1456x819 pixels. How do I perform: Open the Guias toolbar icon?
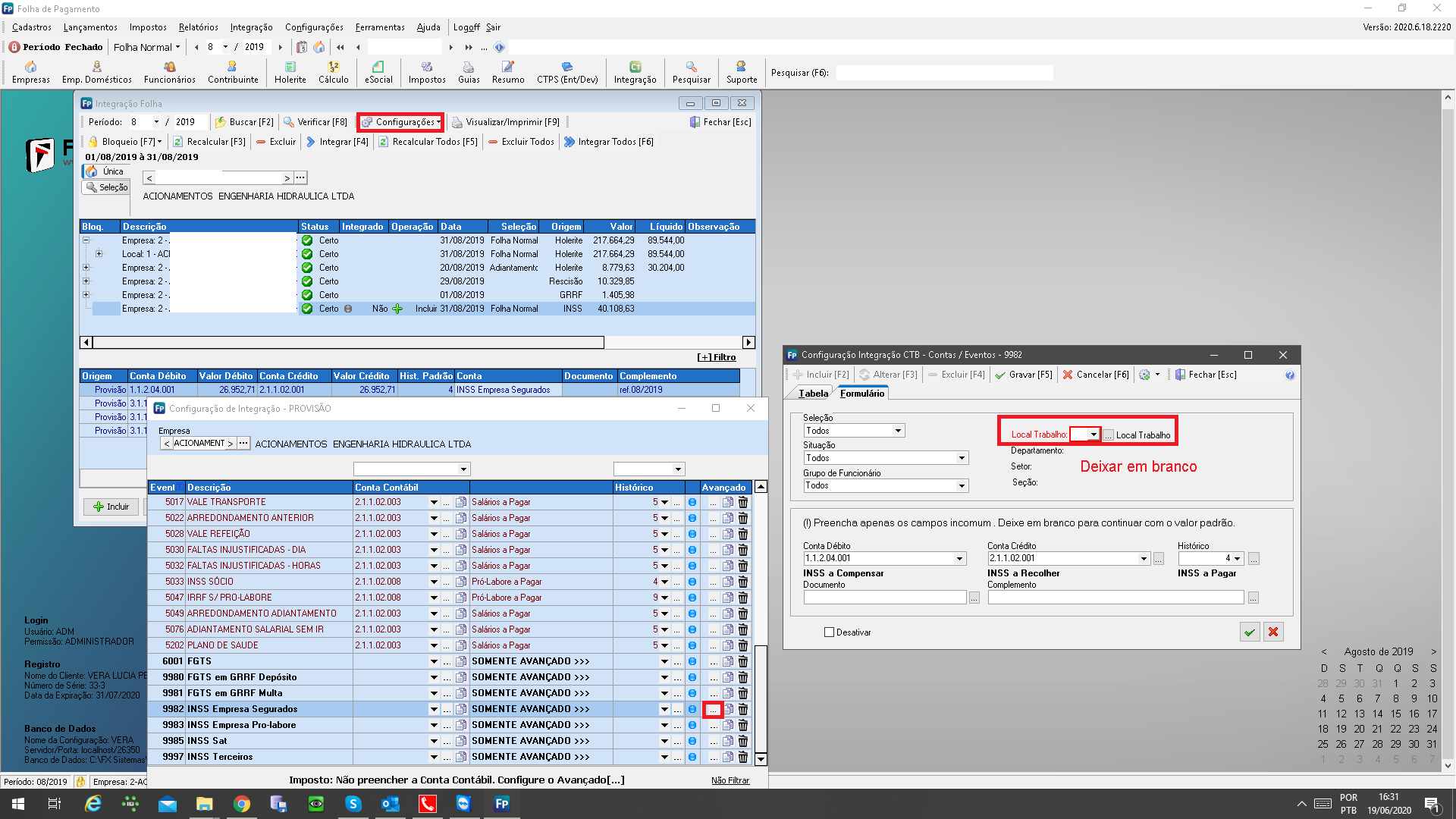click(468, 72)
